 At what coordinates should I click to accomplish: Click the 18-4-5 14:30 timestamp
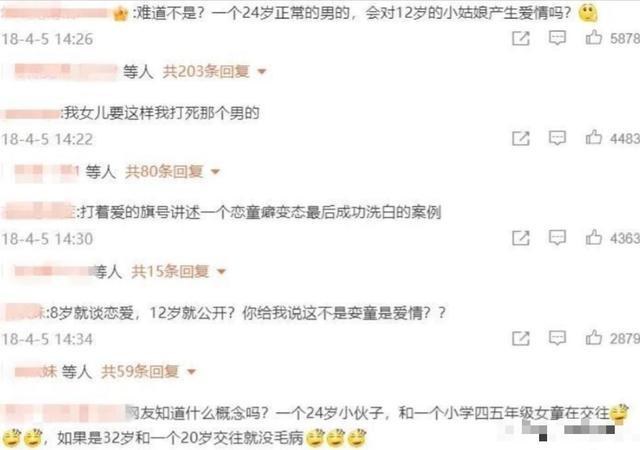(47, 239)
